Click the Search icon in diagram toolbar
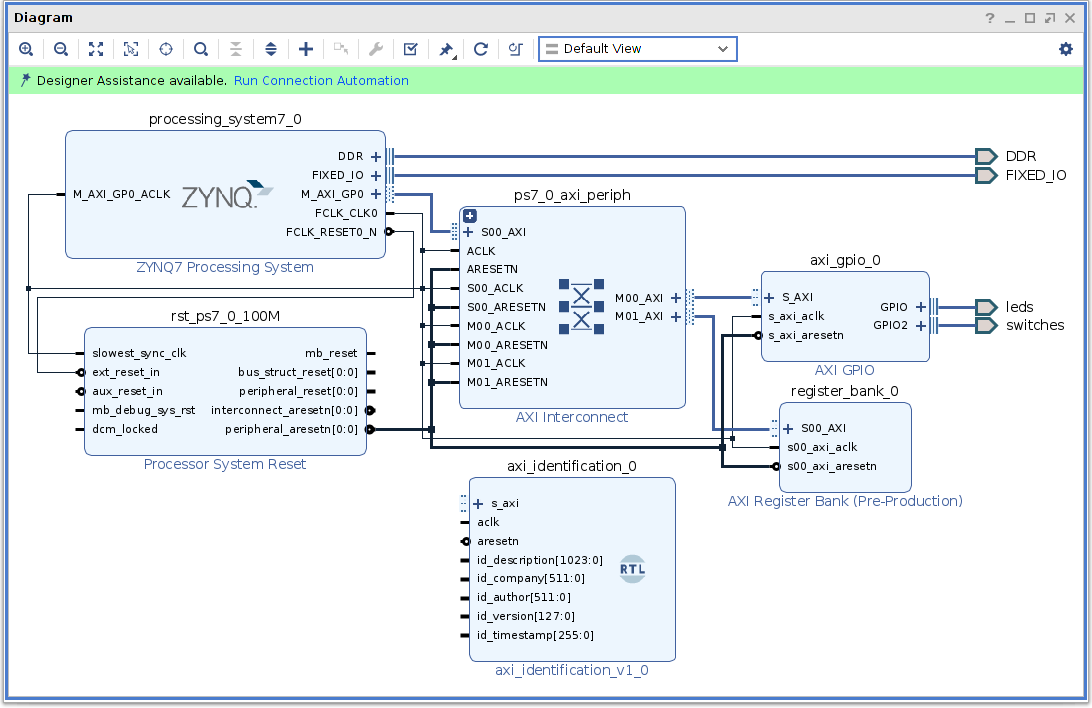 201,49
